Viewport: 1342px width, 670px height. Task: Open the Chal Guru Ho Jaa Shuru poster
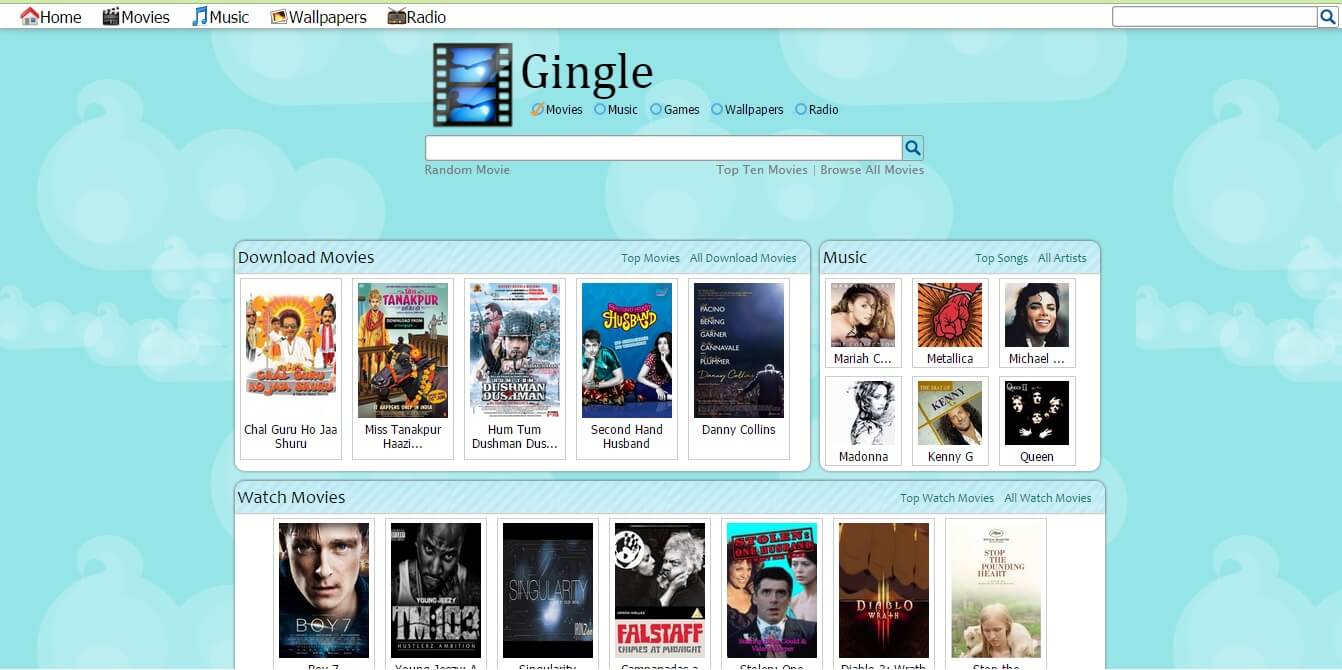point(291,350)
